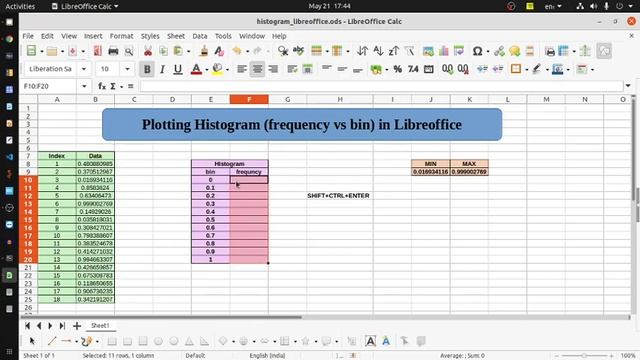The height and width of the screenshot is (360, 640).
Task: Toggle Underline formatting
Action: (178, 69)
